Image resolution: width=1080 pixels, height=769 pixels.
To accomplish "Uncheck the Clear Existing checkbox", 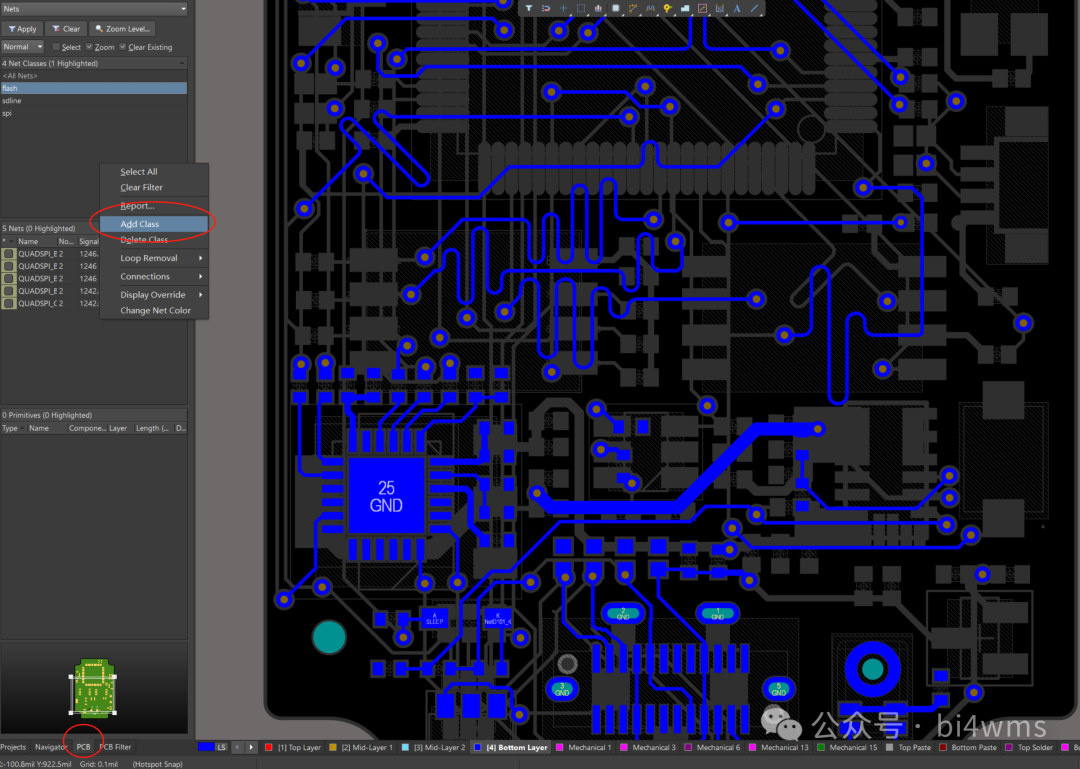I will point(123,47).
